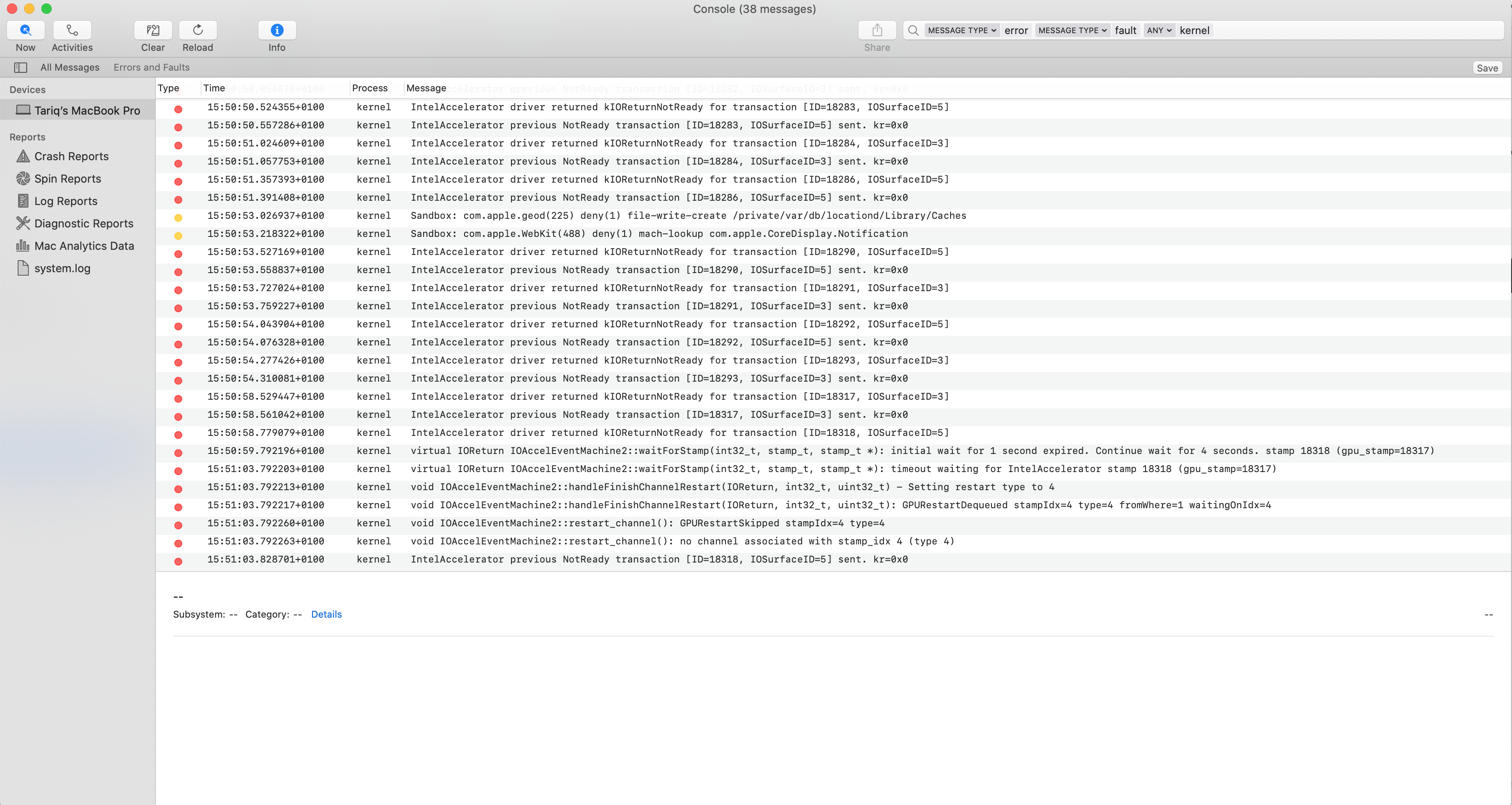Image resolution: width=1512 pixels, height=805 pixels.
Task: Open Crash Reports in sidebar
Action: click(71, 156)
